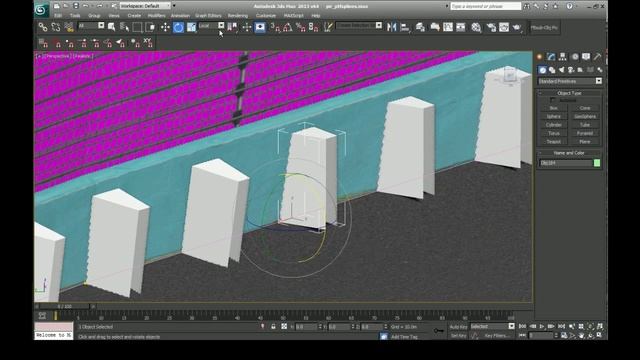The width and height of the screenshot is (640, 360).
Task: Open the Edit menu
Action: (58, 16)
